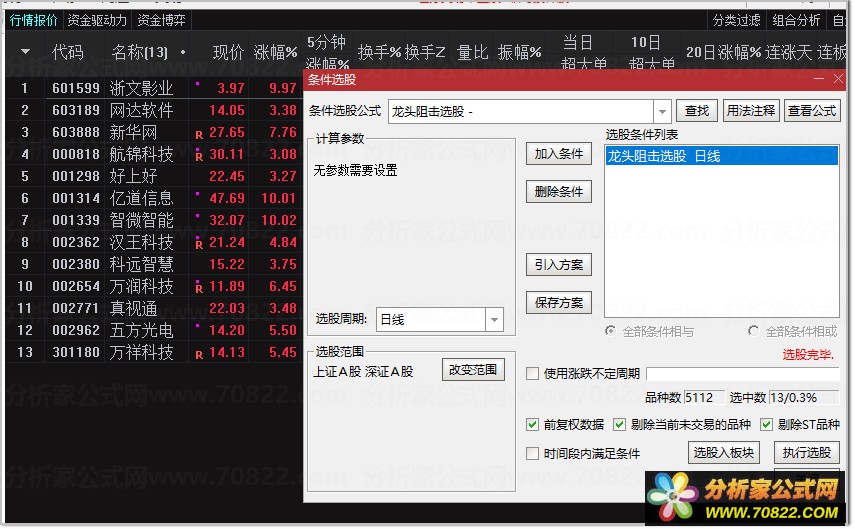Image resolution: width=855 pixels, height=529 pixels.
Task: Select stock row 浙文影业
Action: coord(154,88)
